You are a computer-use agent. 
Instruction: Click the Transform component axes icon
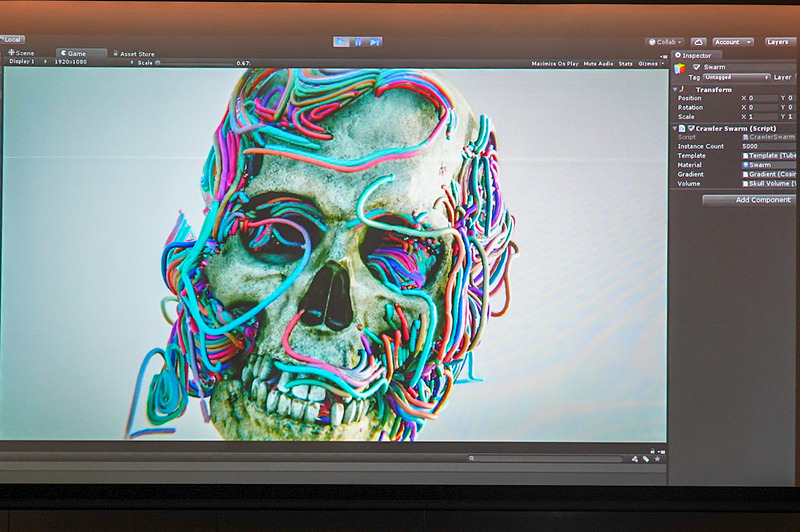(683, 89)
